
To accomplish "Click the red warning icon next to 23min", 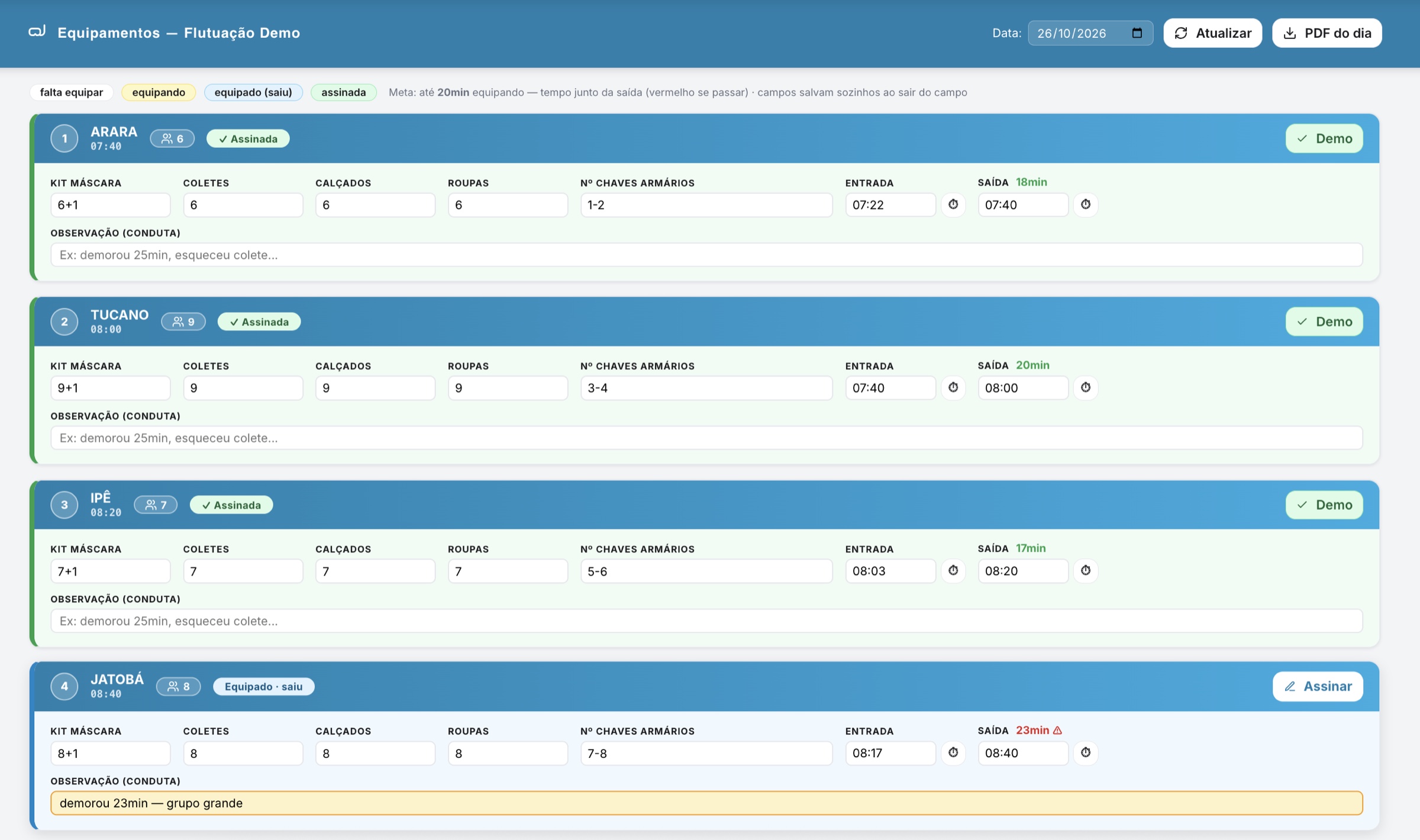I will click(x=1057, y=731).
